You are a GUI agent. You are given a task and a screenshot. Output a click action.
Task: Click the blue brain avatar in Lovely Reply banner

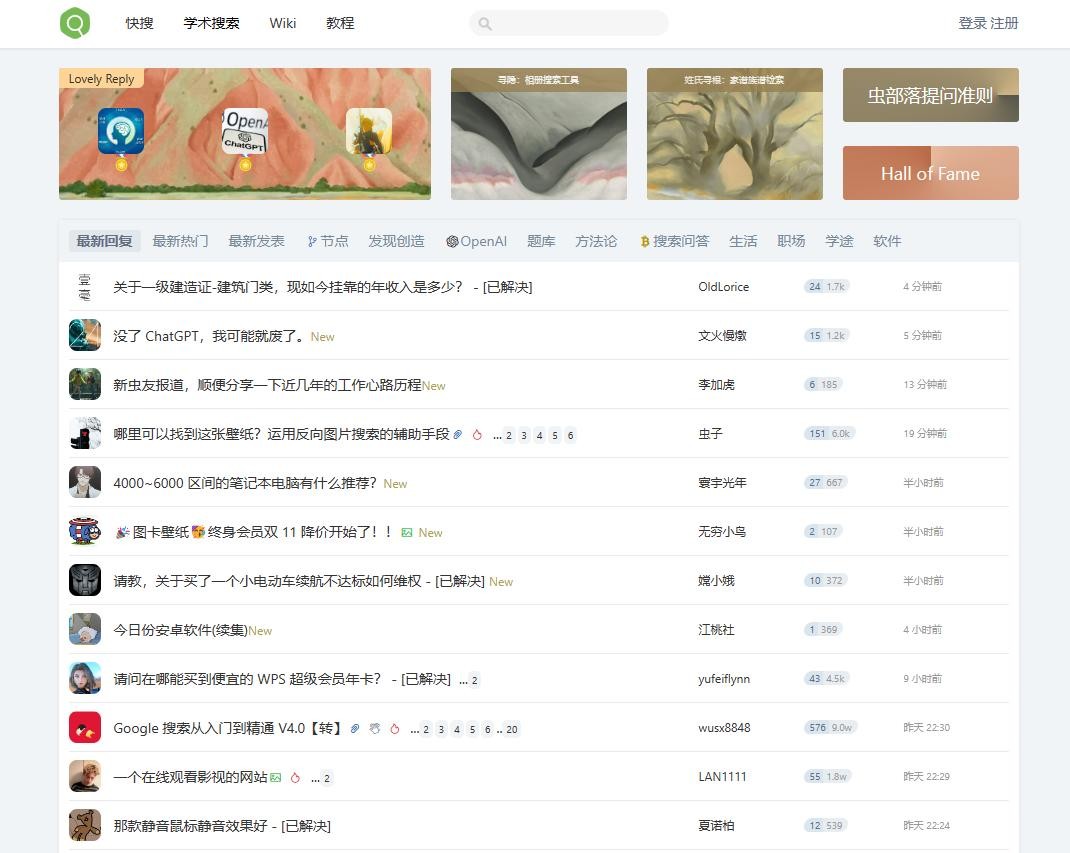121,131
